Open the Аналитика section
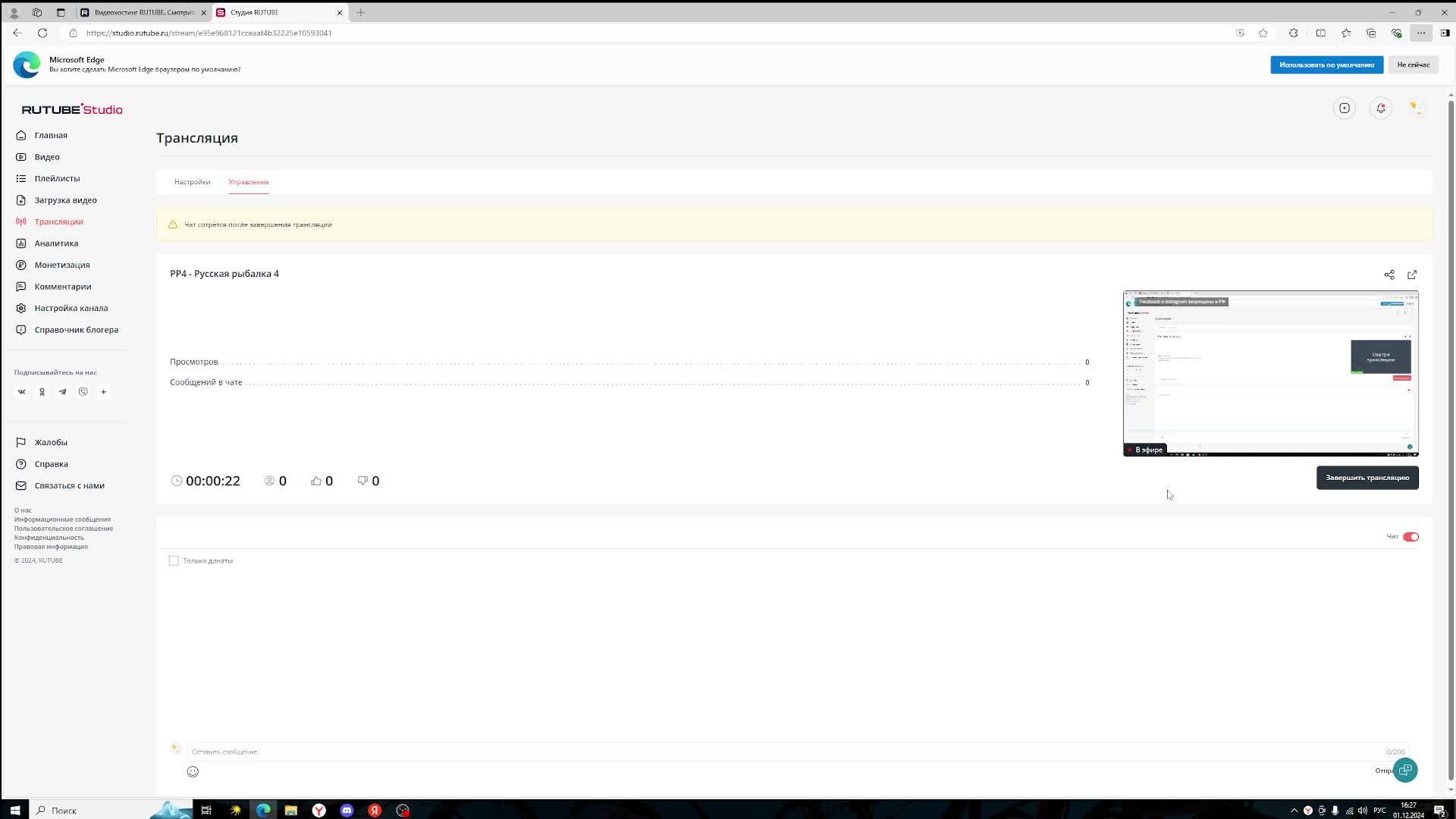 (x=55, y=243)
